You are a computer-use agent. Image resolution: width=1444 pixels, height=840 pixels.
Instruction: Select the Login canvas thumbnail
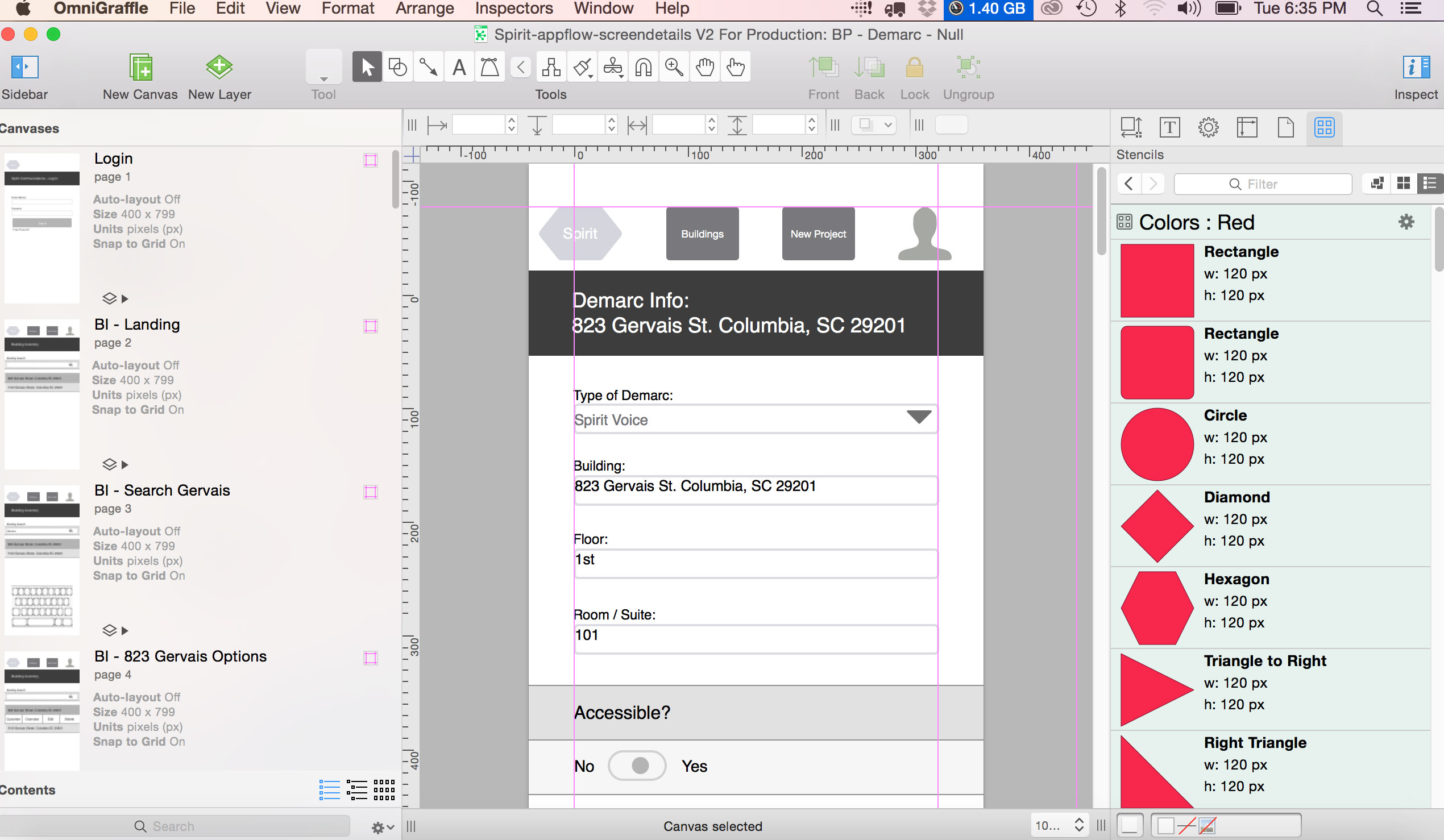42,227
